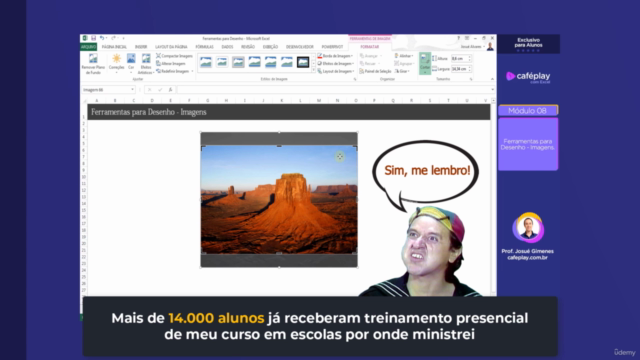This screenshot has width=640, height=360.
Task: Apply the fifth picture style thumbnail
Action: point(271,62)
